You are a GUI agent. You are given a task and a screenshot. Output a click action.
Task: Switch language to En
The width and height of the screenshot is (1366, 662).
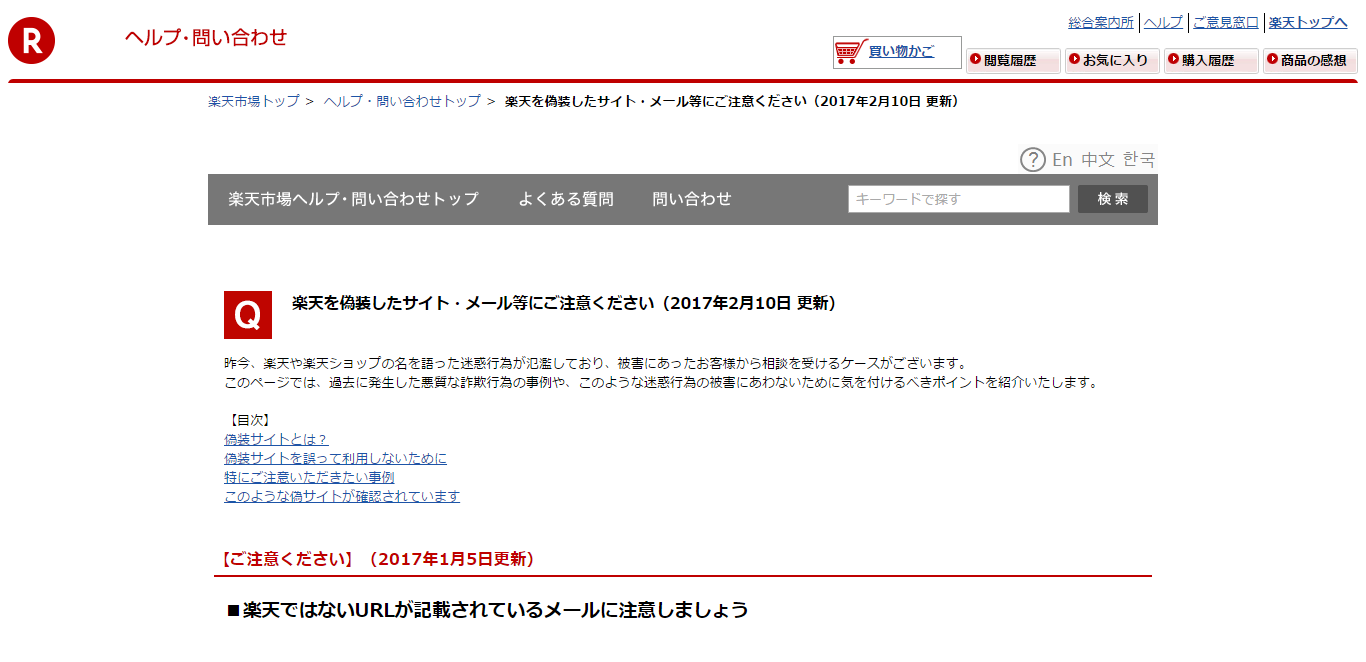pos(1062,160)
